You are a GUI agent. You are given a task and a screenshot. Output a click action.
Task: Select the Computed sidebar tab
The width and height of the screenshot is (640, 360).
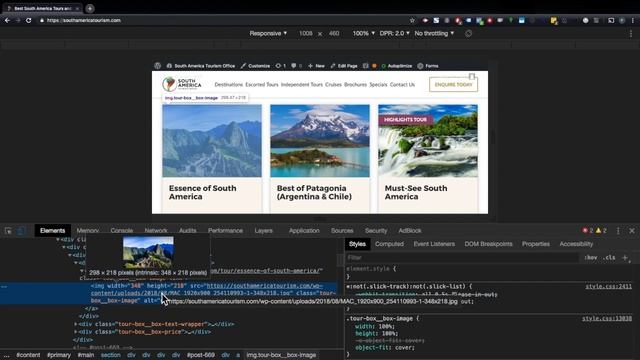(389, 244)
